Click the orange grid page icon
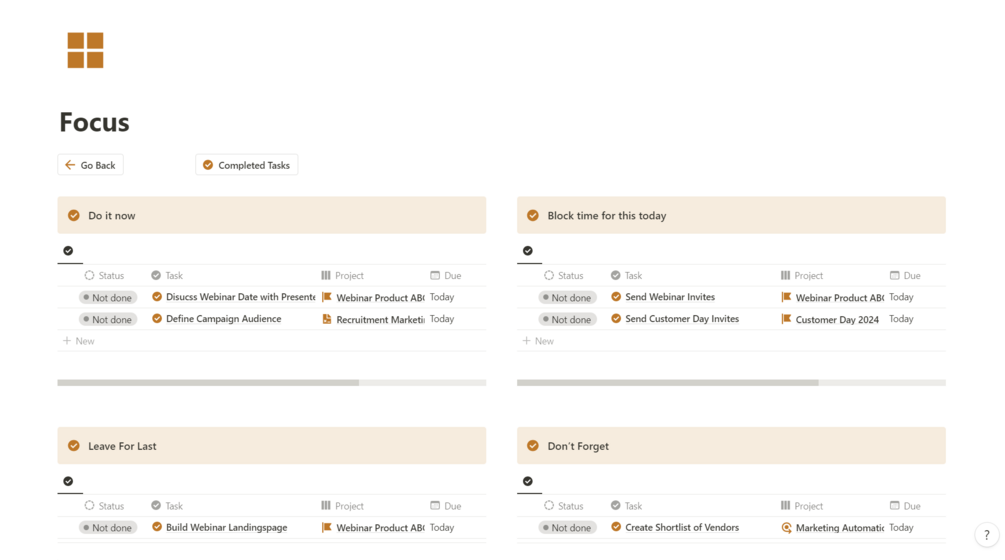This screenshot has height=560, width=1005. pyautogui.click(x=85, y=50)
